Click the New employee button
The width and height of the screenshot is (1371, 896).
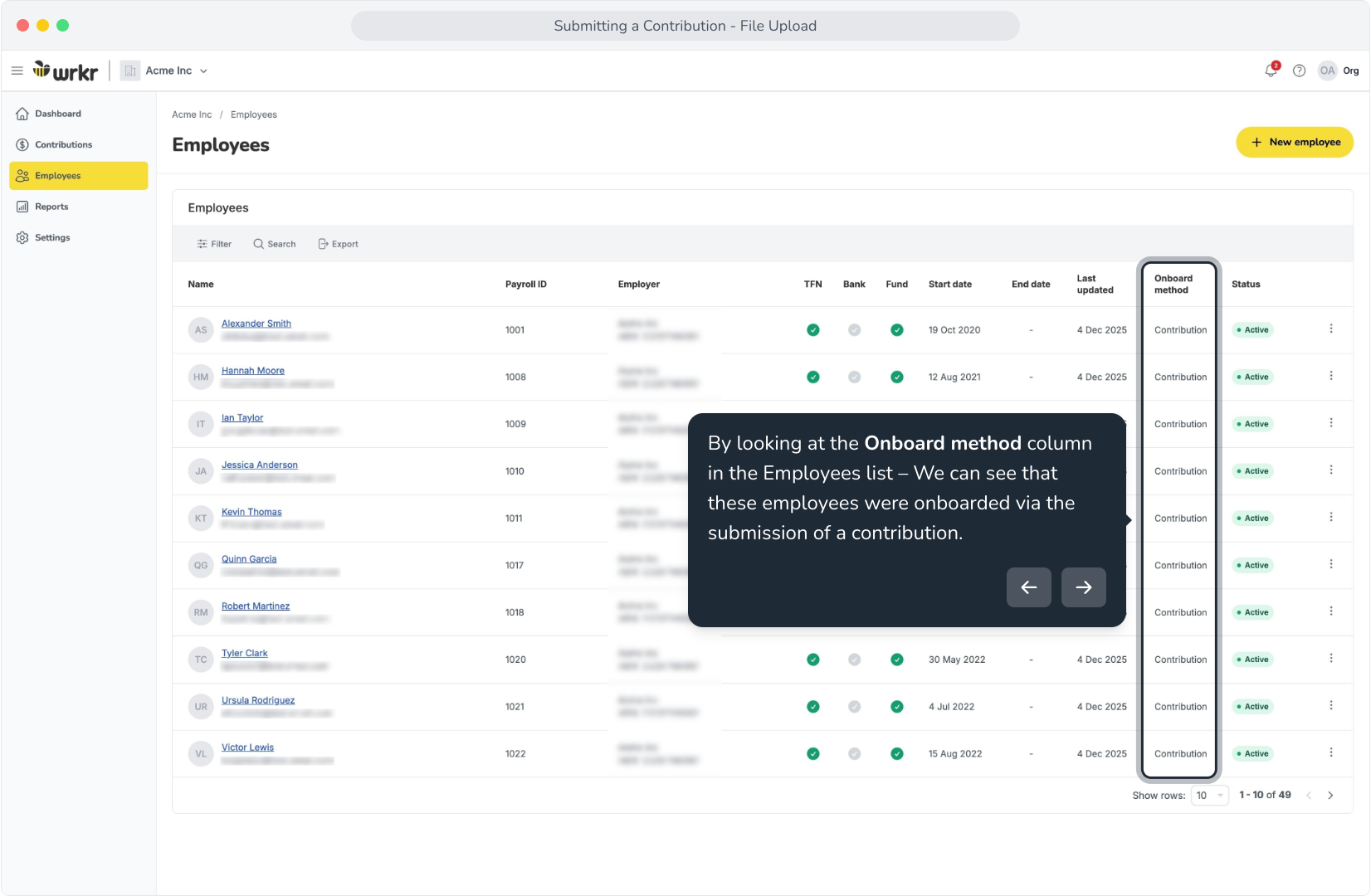click(x=1295, y=142)
